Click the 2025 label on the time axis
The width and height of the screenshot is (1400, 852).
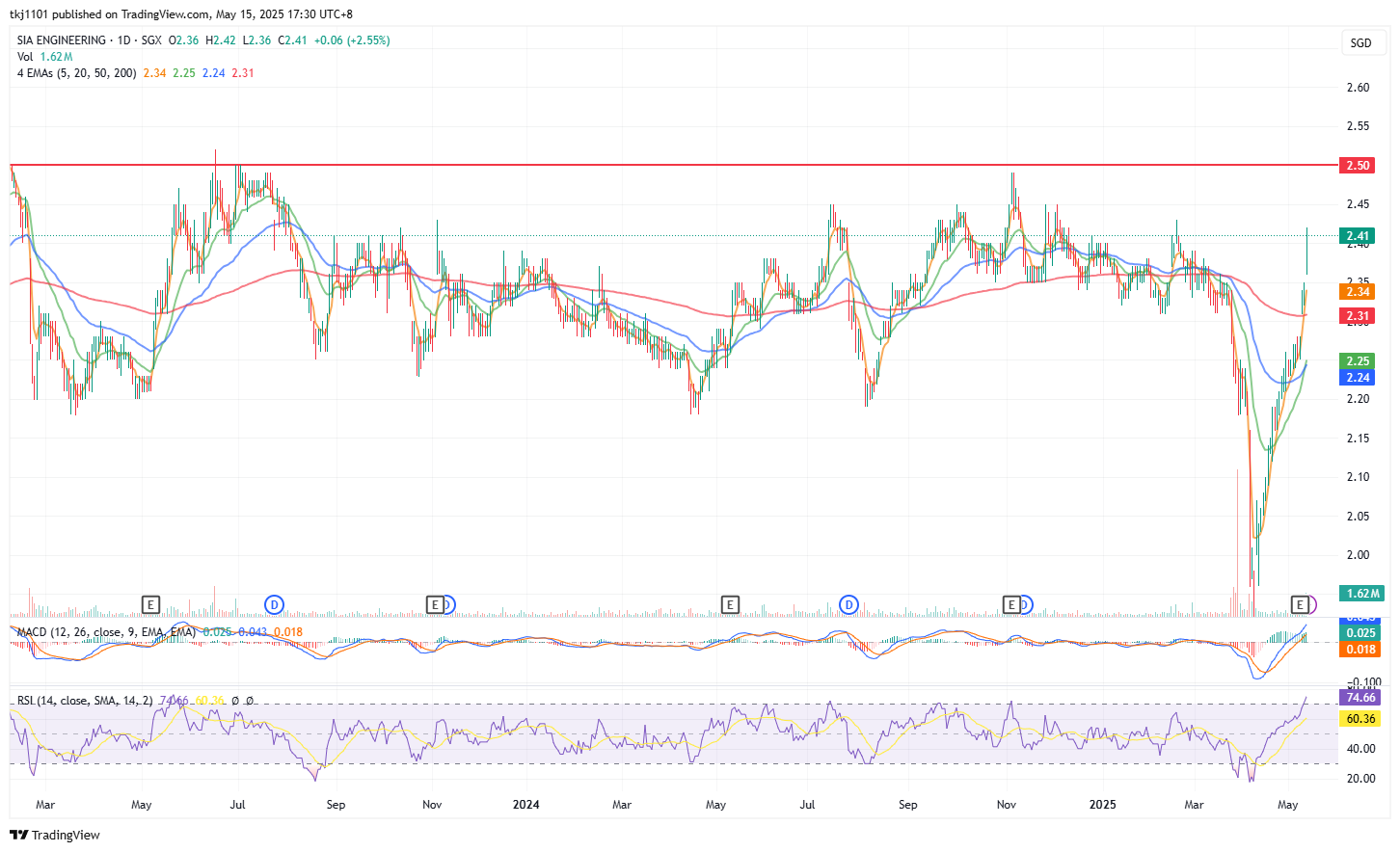pos(1102,805)
